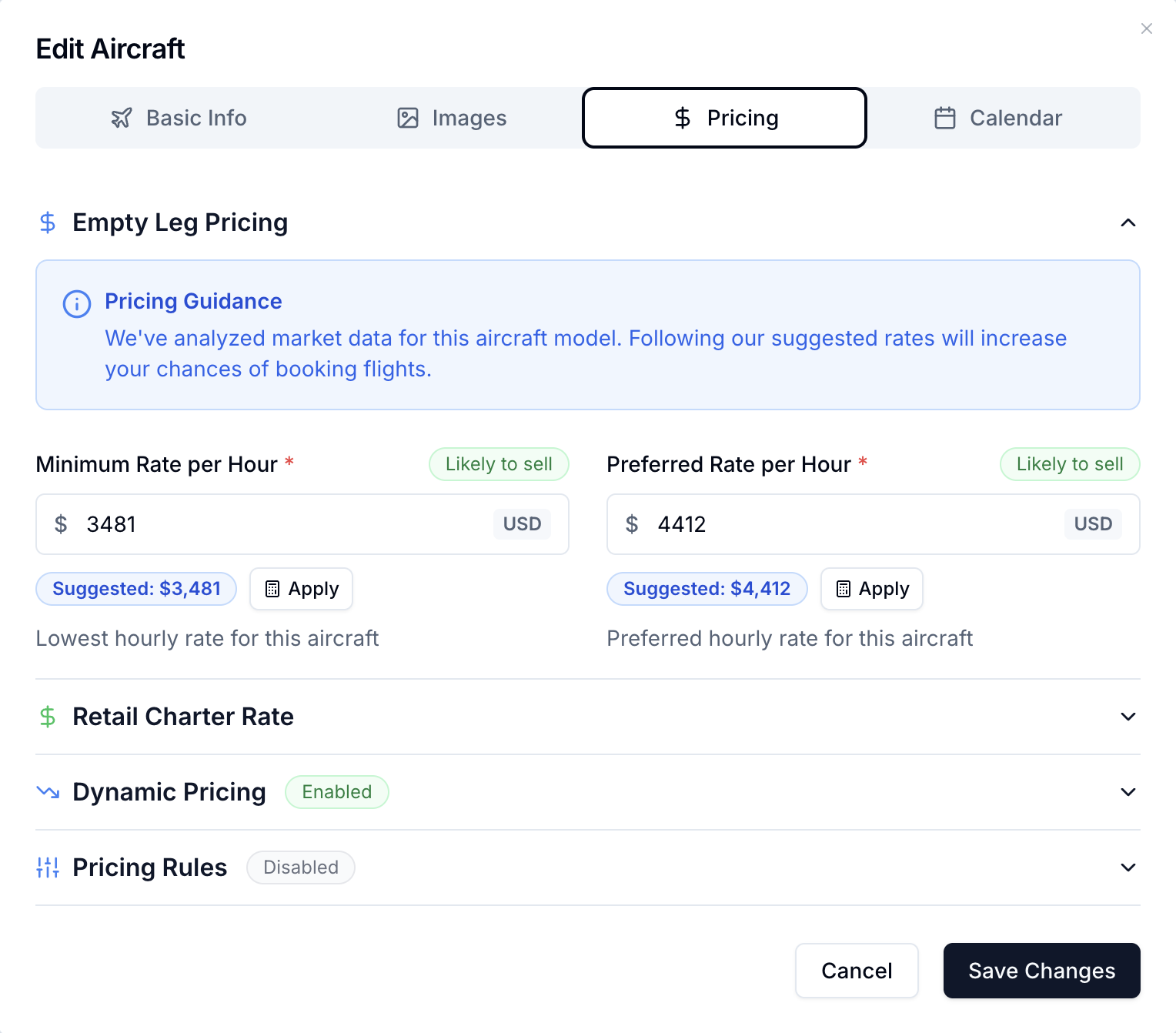Click the dollar icon on the Pricing tab

(x=682, y=118)
